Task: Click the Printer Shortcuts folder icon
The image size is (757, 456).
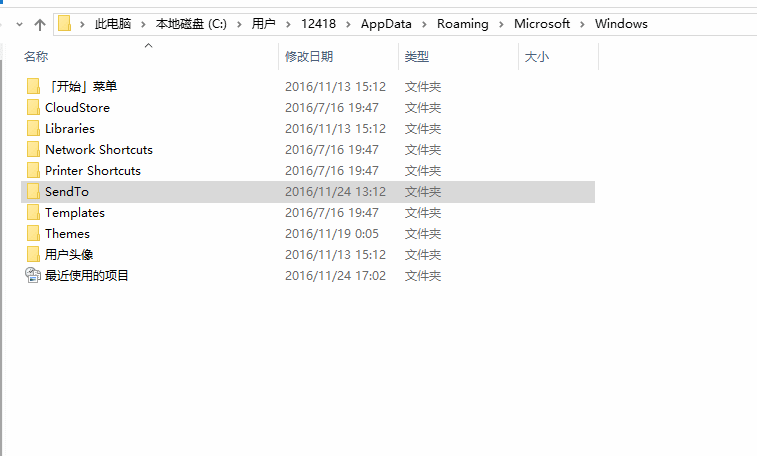Action: (x=33, y=171)
